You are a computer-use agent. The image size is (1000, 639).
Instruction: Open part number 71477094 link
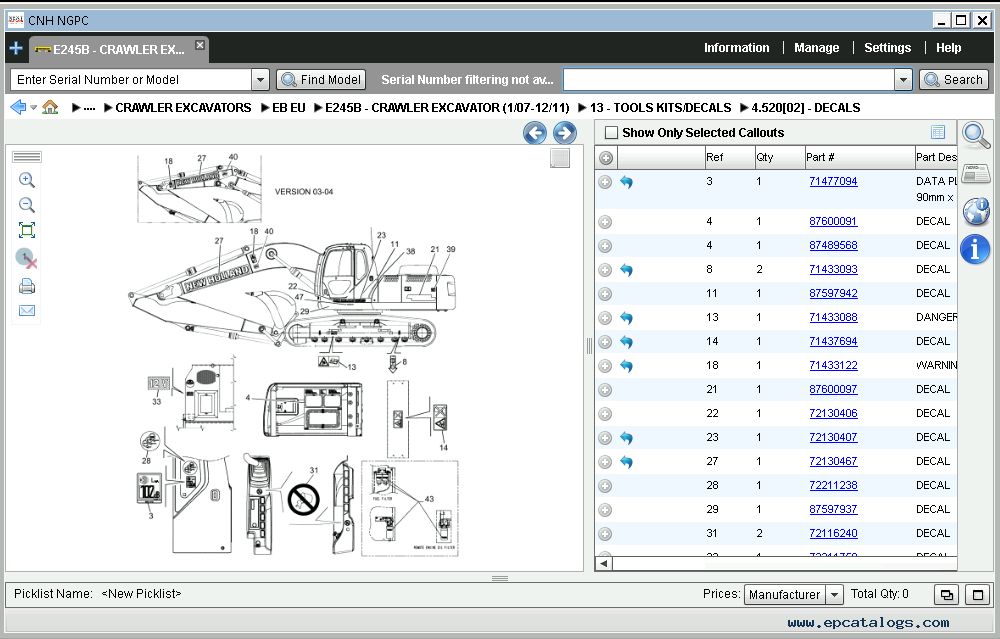tap(833, 181)
